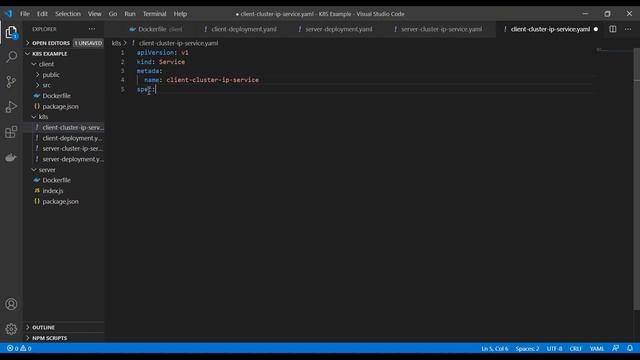
Task: Open server-cluster-ip-service file in explorer tree
Action: [72, 149]
